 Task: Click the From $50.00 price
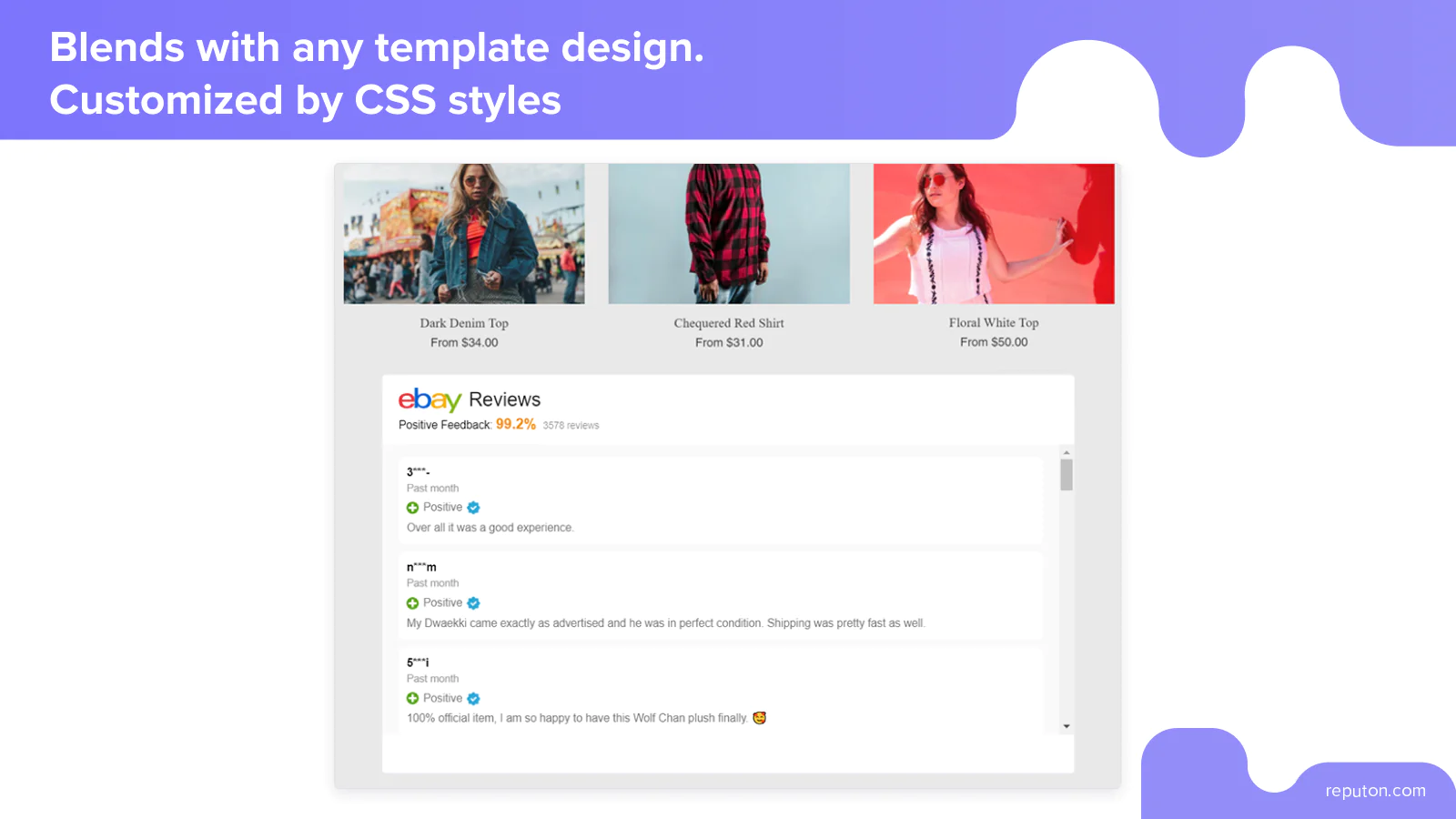click(994, 342)
